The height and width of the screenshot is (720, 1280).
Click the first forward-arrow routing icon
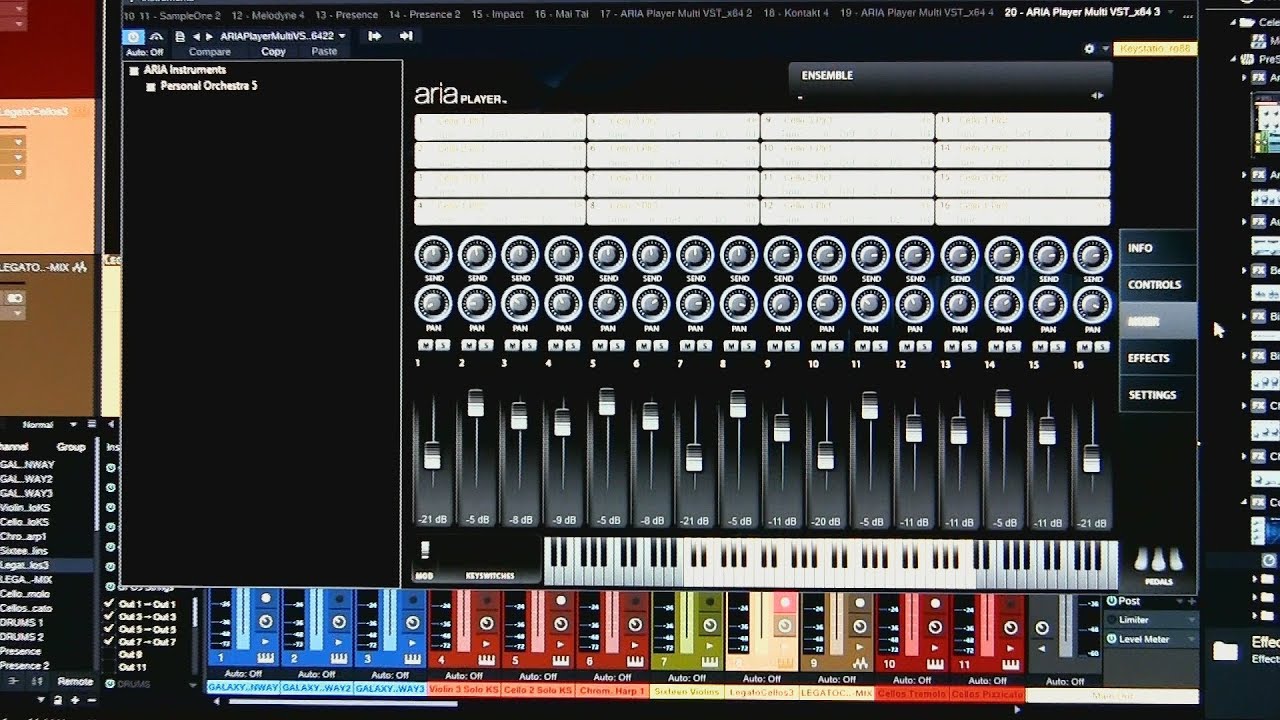pos(375,36)
